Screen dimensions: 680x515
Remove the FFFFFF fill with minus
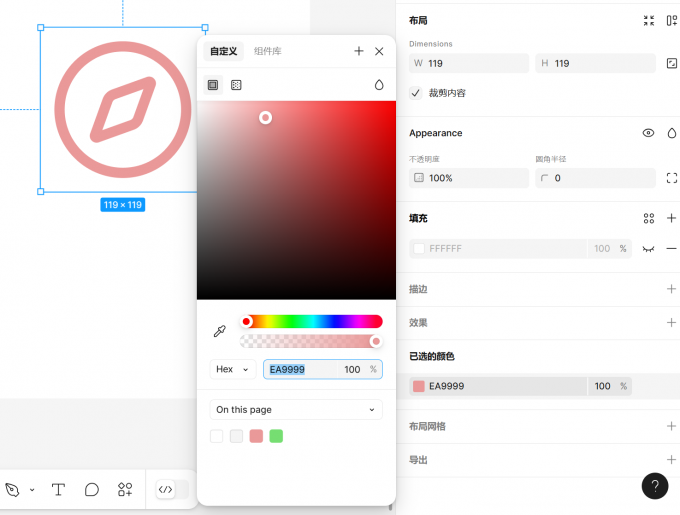(671, 249)
